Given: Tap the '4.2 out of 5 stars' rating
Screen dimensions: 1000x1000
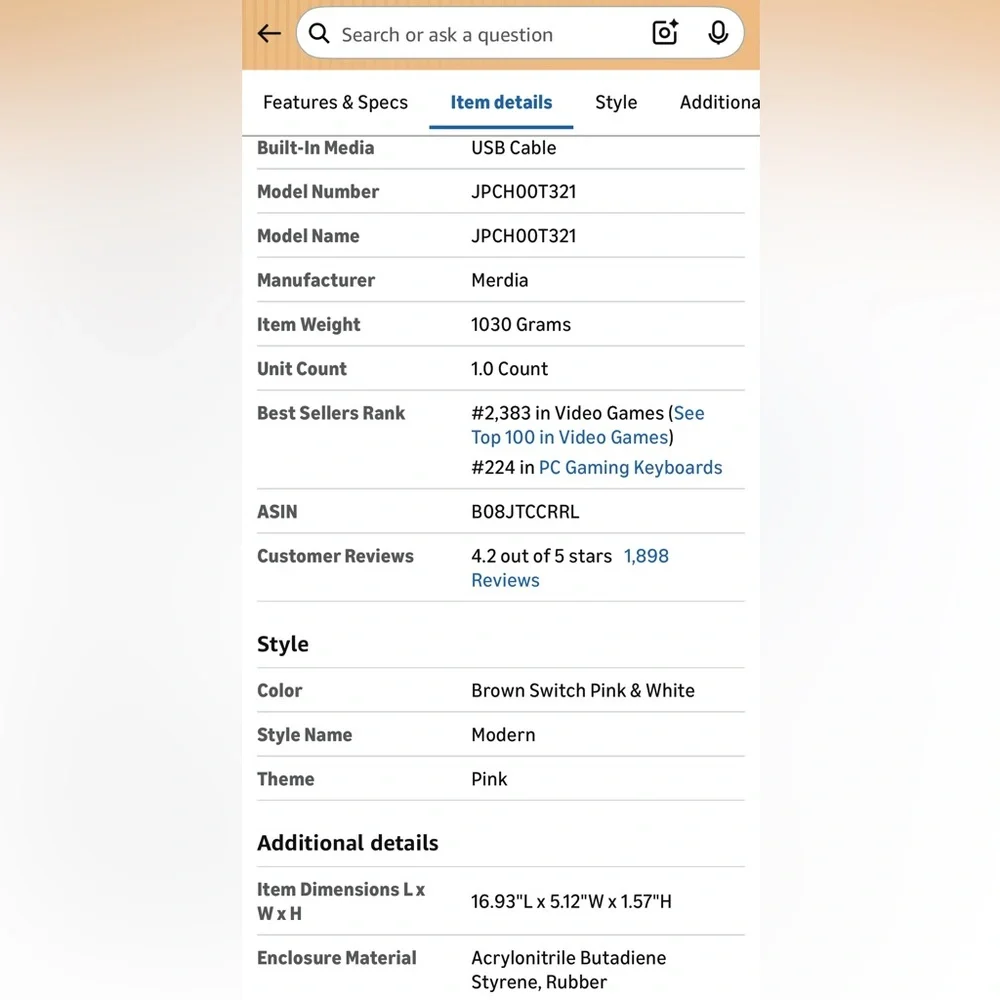Looking at the screenshot, I should click(x=541, y=556).
